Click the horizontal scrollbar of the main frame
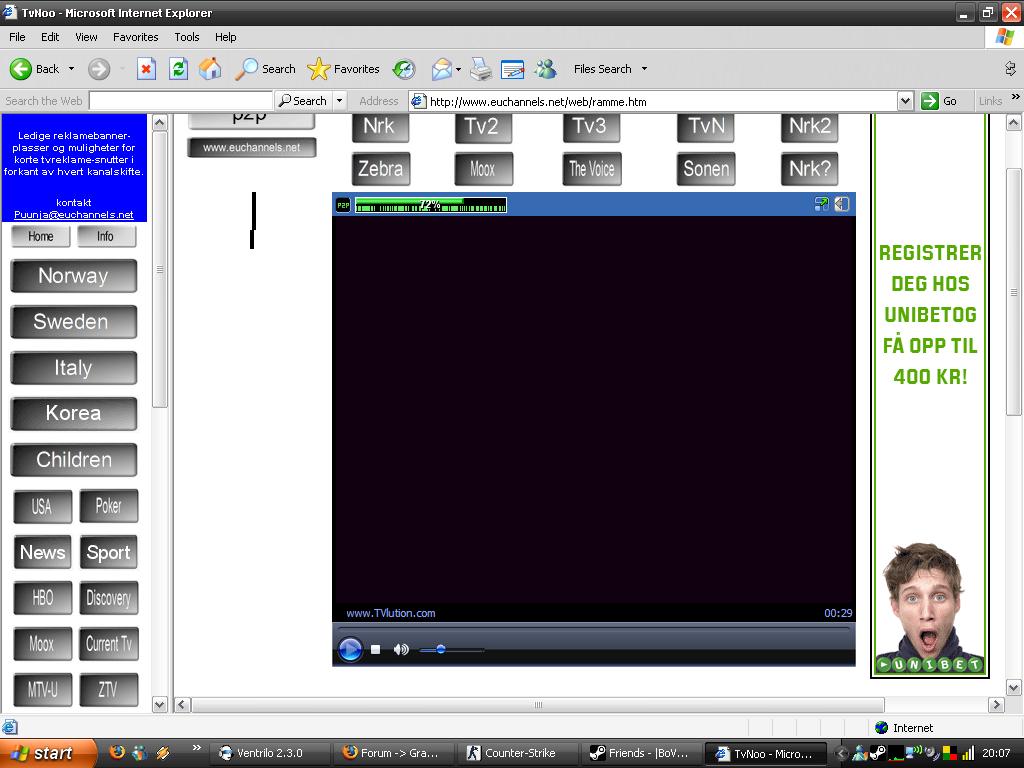 538,705
